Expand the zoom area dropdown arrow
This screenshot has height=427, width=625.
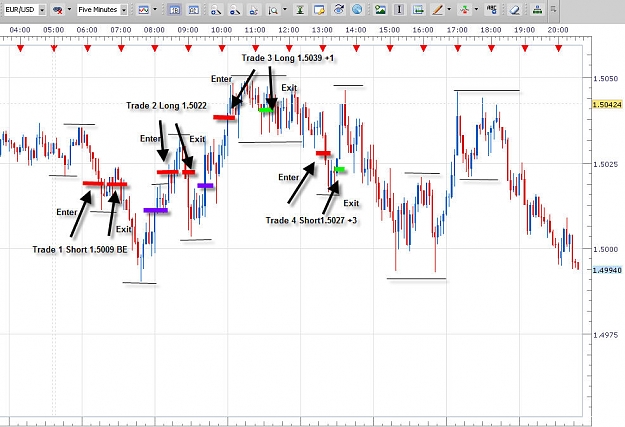(285, 10)
